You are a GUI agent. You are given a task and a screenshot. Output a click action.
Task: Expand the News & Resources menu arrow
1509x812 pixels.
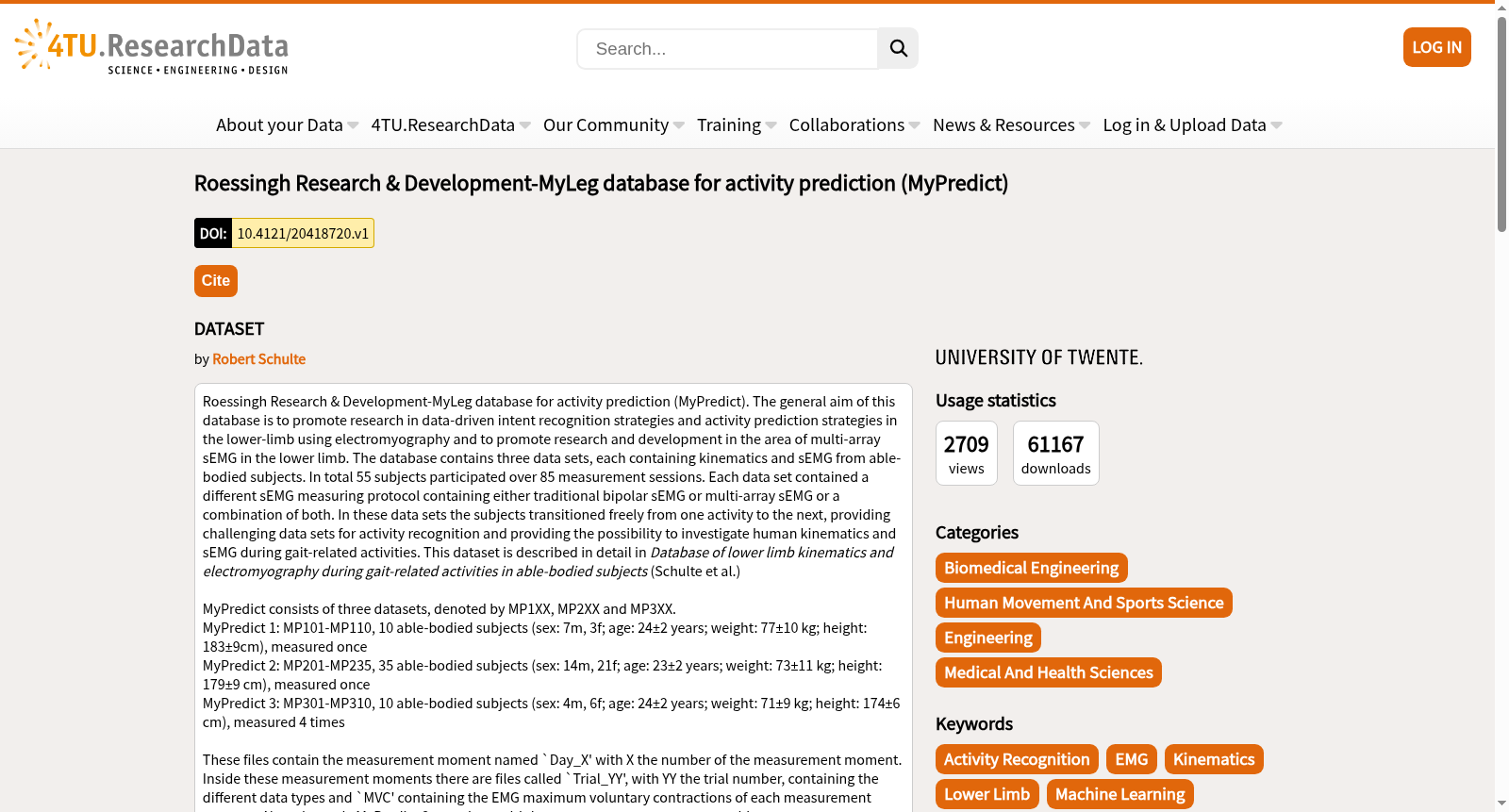pos(1085,125)
